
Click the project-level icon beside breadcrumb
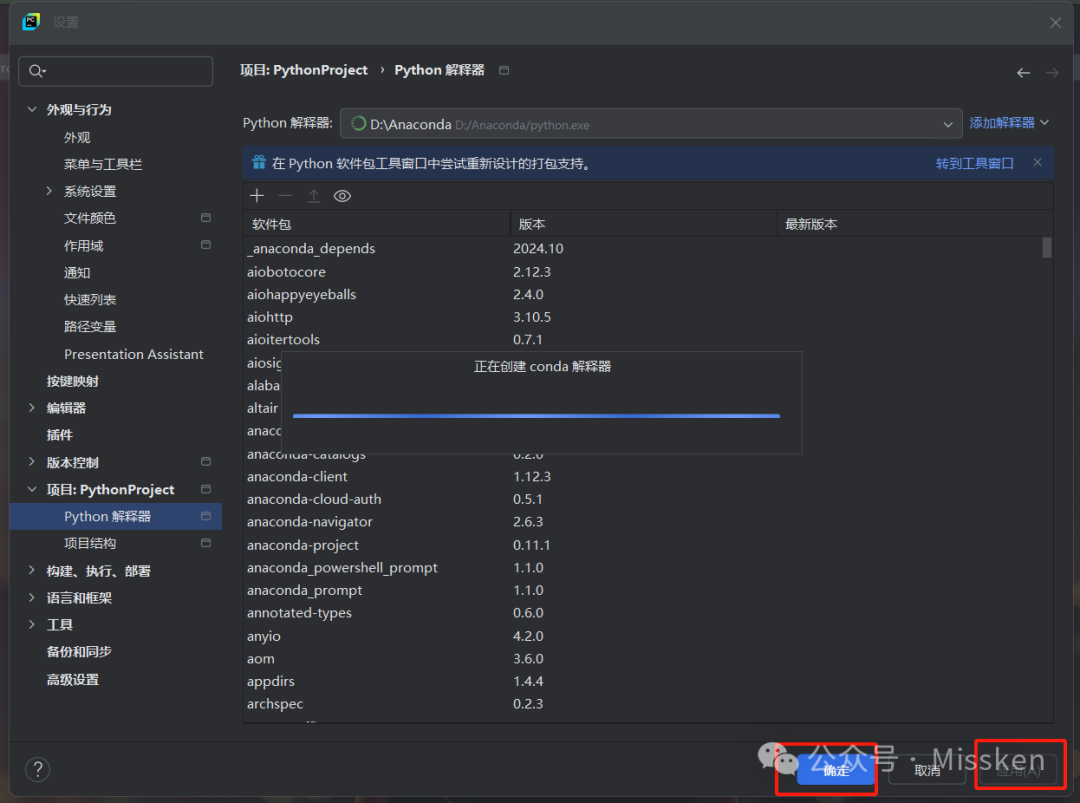click(504, 70)
